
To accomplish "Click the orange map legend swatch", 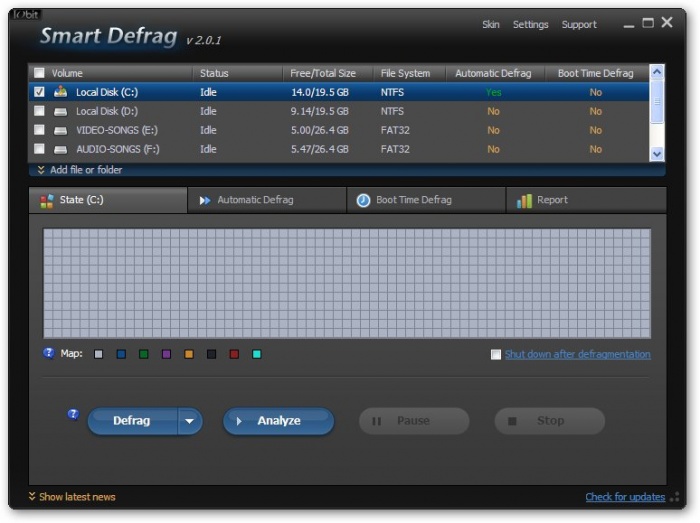I will pyautogui.click(x=189, y=354).
